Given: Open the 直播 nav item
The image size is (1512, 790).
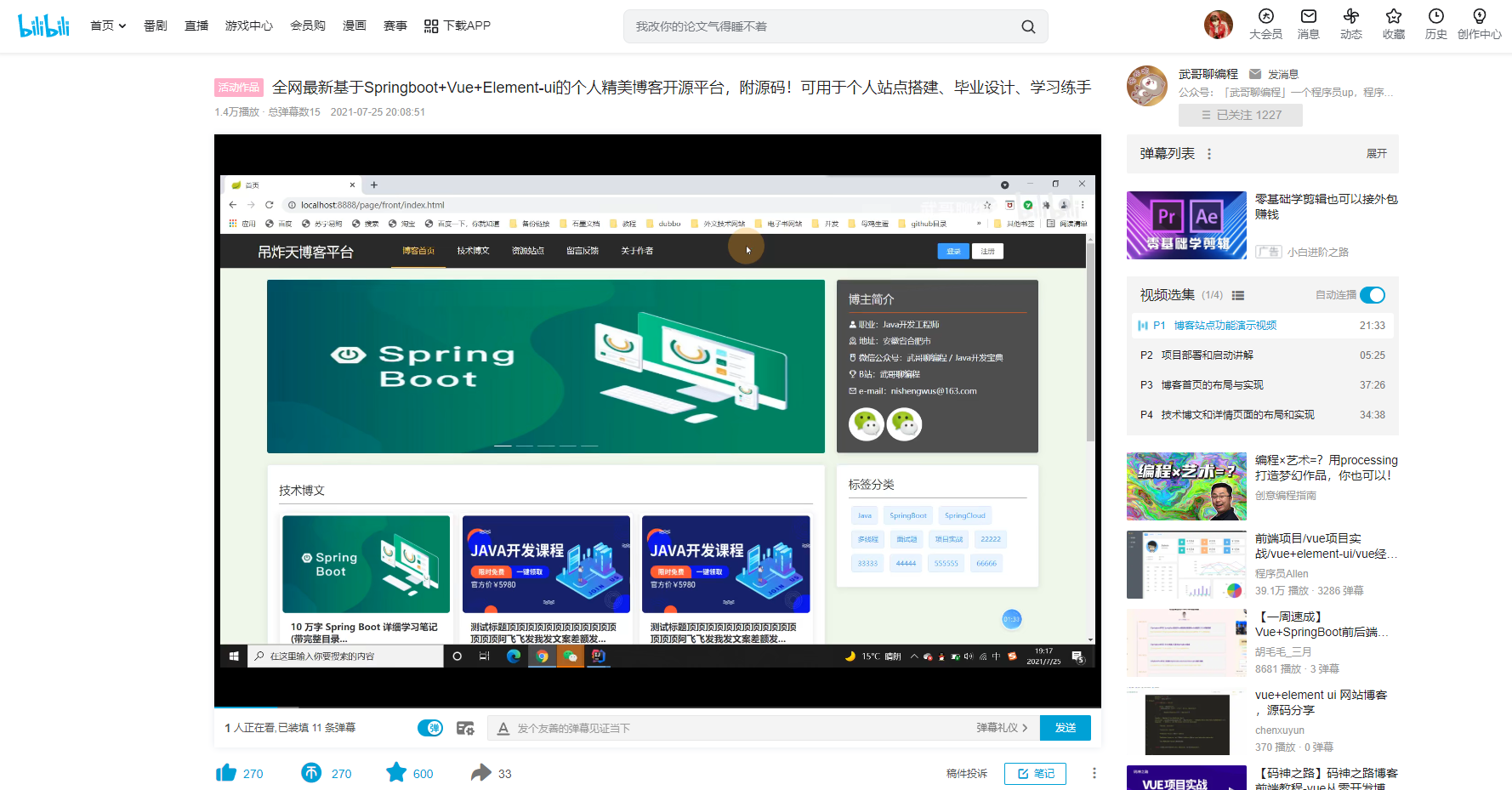Looking at the screenshot, I should pyautogui.click(x=196, y=26).
